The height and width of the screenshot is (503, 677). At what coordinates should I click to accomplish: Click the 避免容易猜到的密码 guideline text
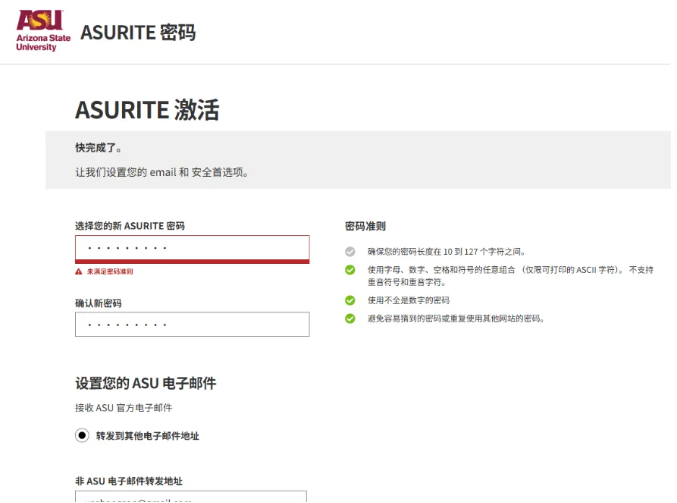click(x=456, y=319)
